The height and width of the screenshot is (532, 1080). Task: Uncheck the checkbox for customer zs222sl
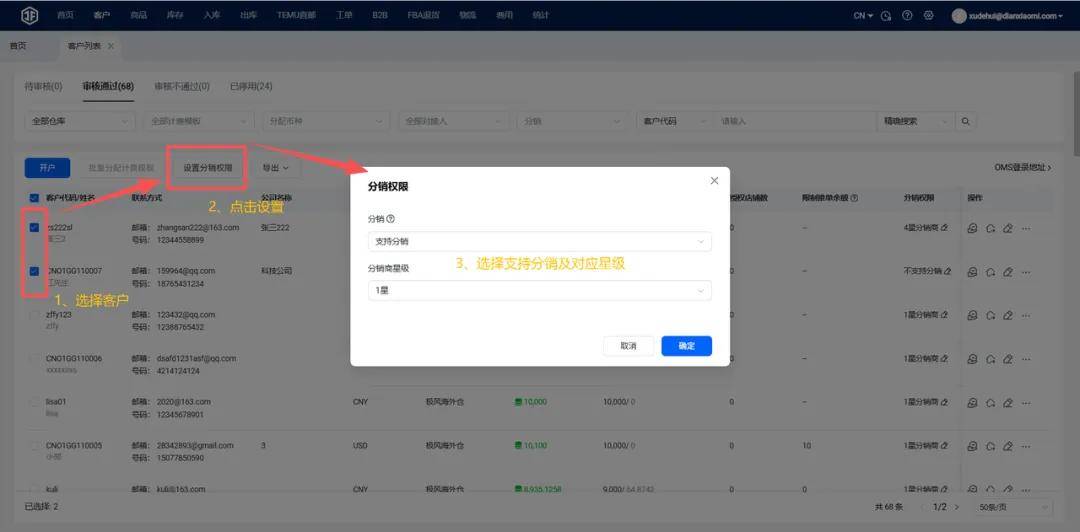click(35, 228)
